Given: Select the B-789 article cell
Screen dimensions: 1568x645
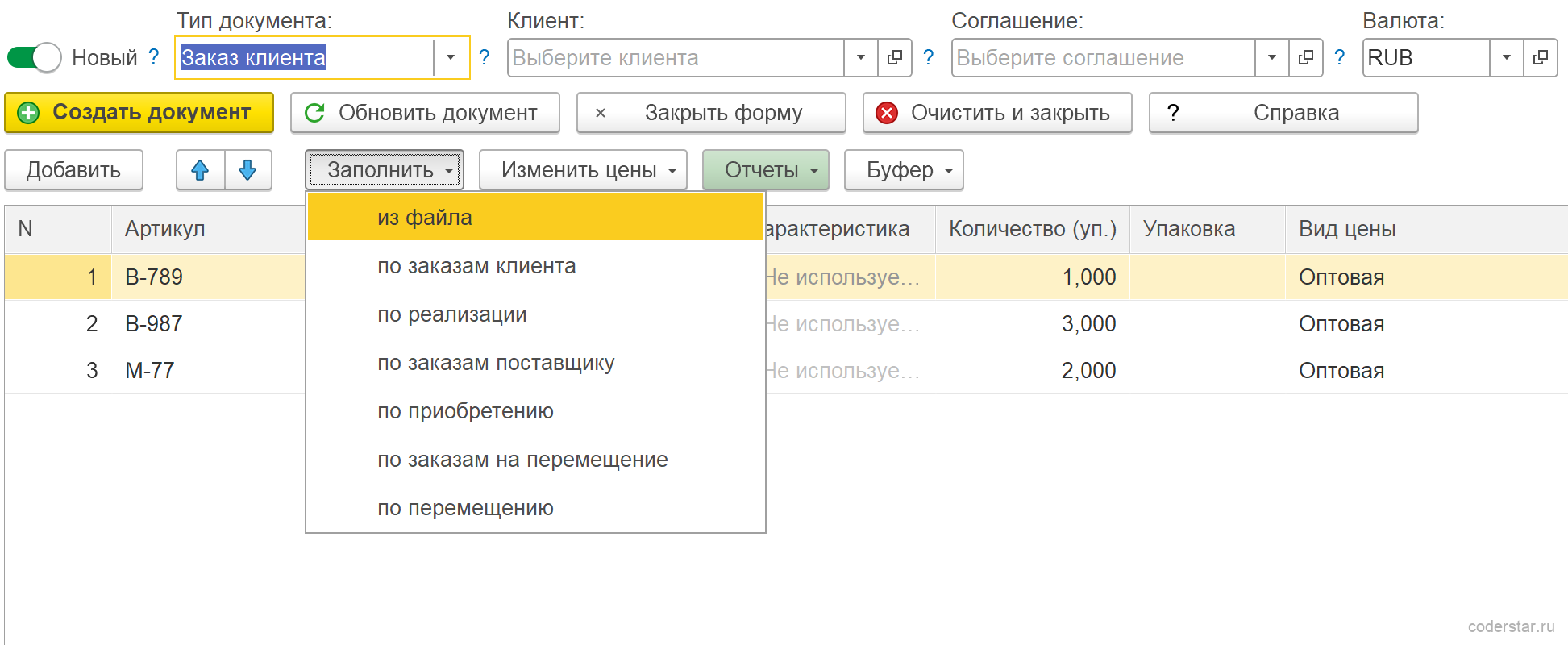Looking at the screenshot, I should pos(208,277).
